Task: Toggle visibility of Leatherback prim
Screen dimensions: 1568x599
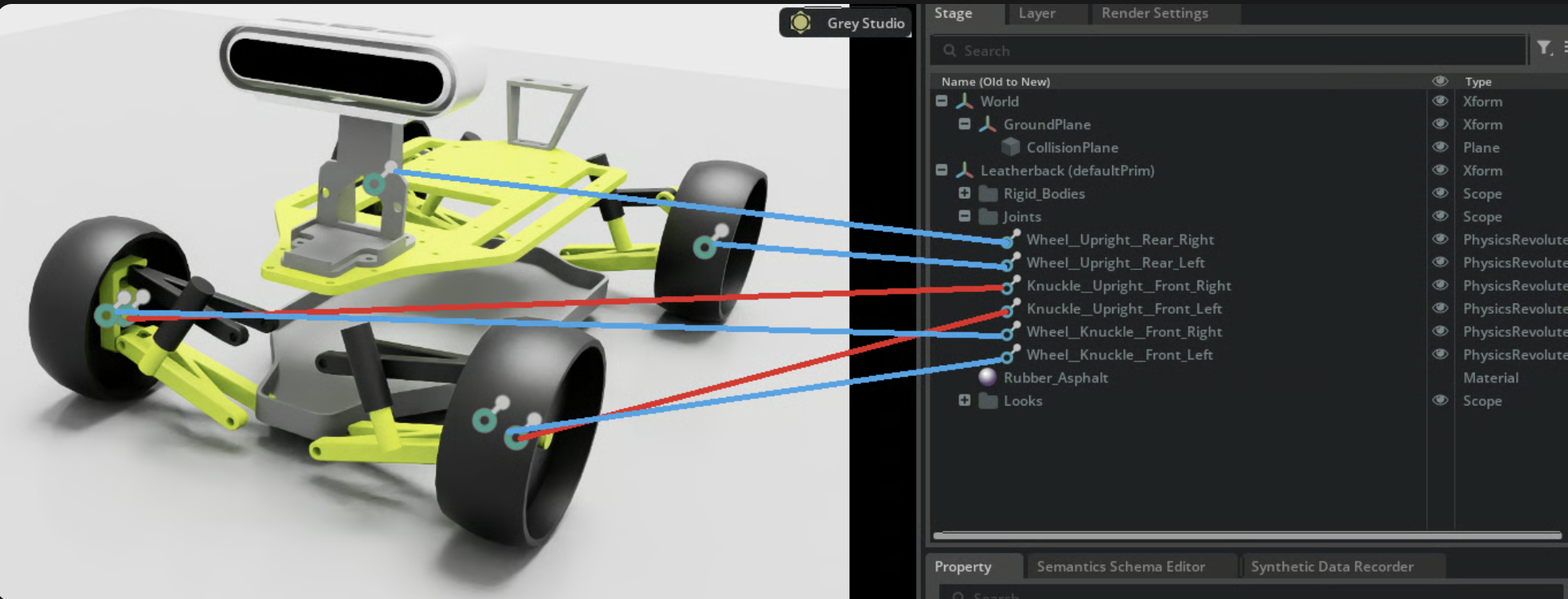Action: [x=1440, y=170]
